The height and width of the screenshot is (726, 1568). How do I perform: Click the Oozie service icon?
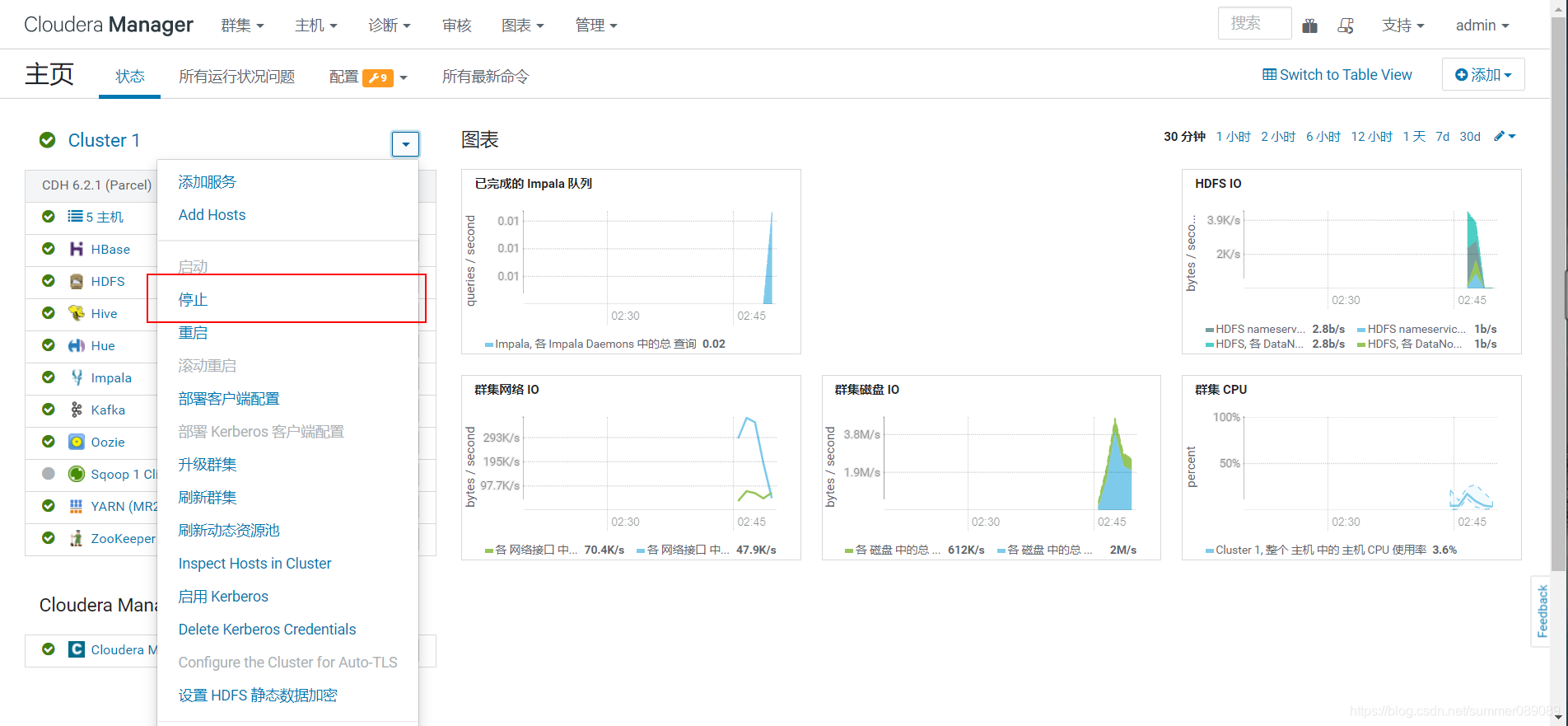coord(77,442)
